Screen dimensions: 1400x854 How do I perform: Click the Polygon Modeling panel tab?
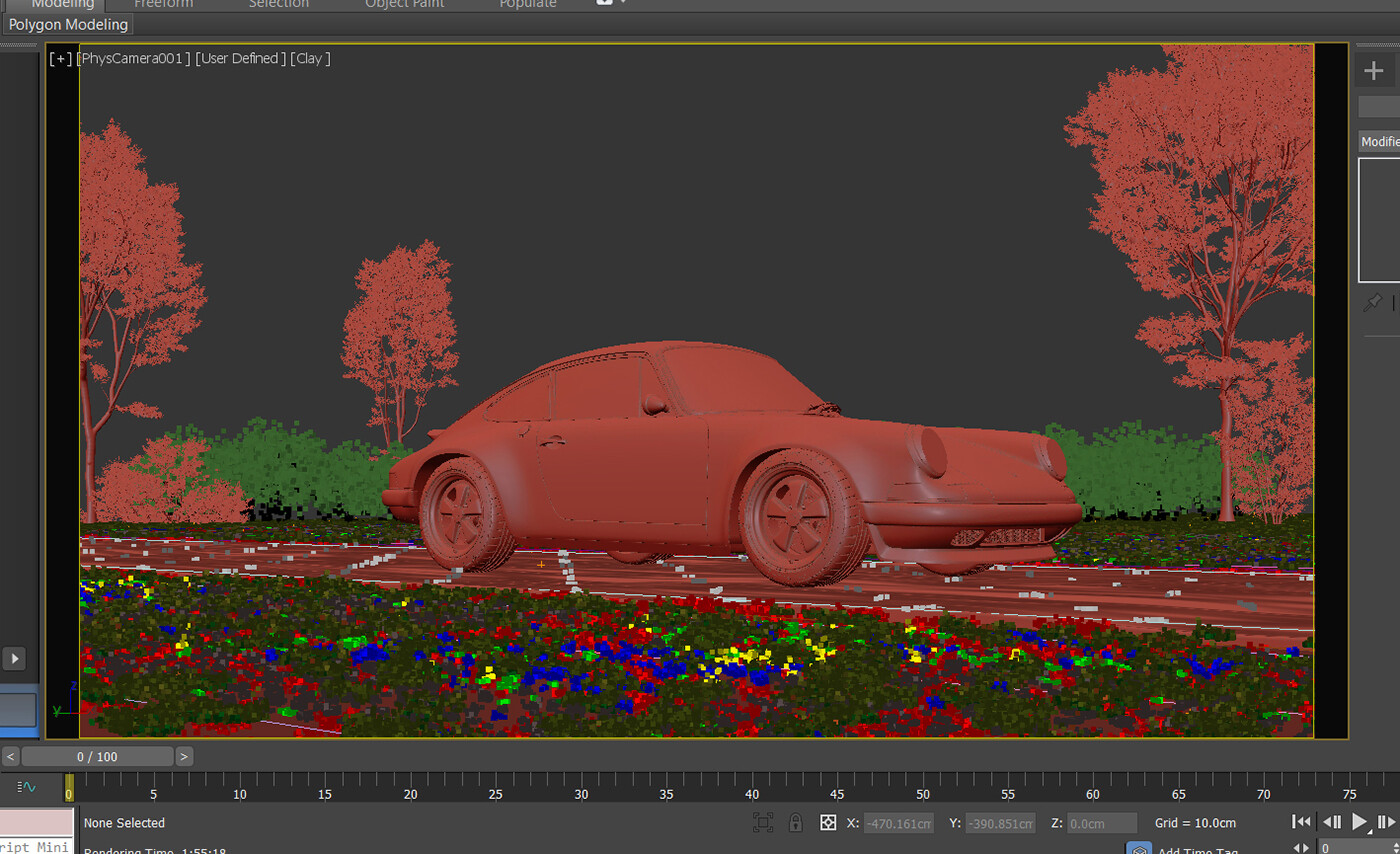67,24
